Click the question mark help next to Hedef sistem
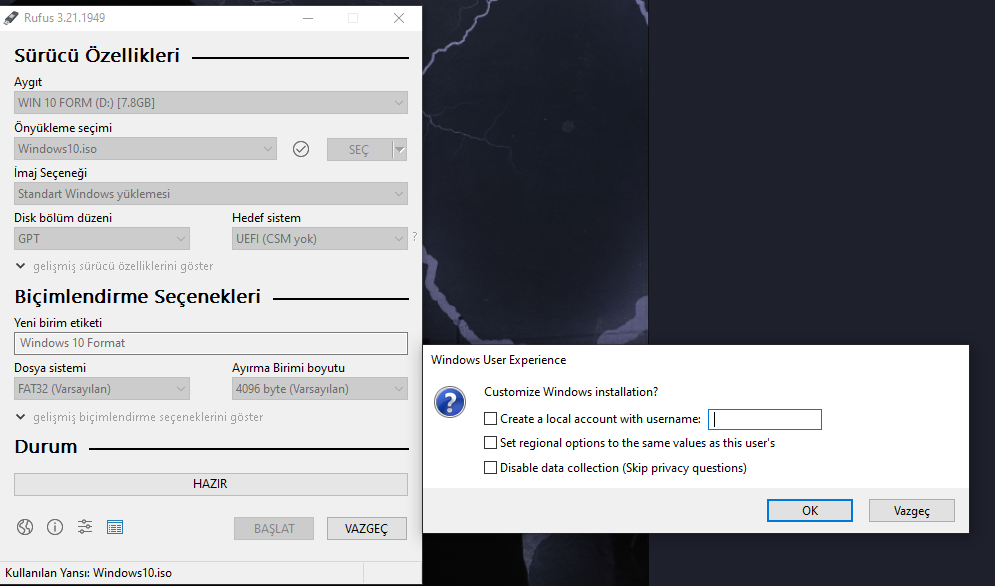 tap(414, 237)
